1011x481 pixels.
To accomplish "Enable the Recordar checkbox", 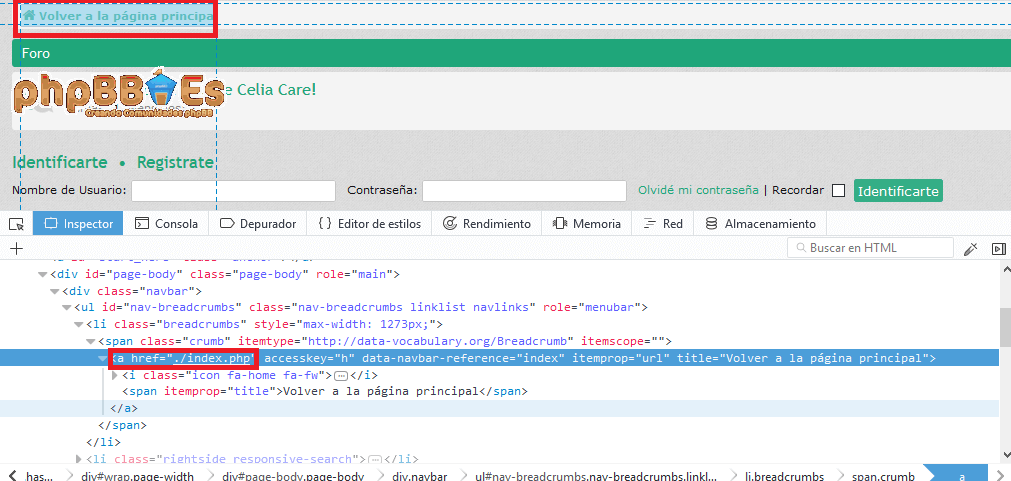I will [838, 191].
